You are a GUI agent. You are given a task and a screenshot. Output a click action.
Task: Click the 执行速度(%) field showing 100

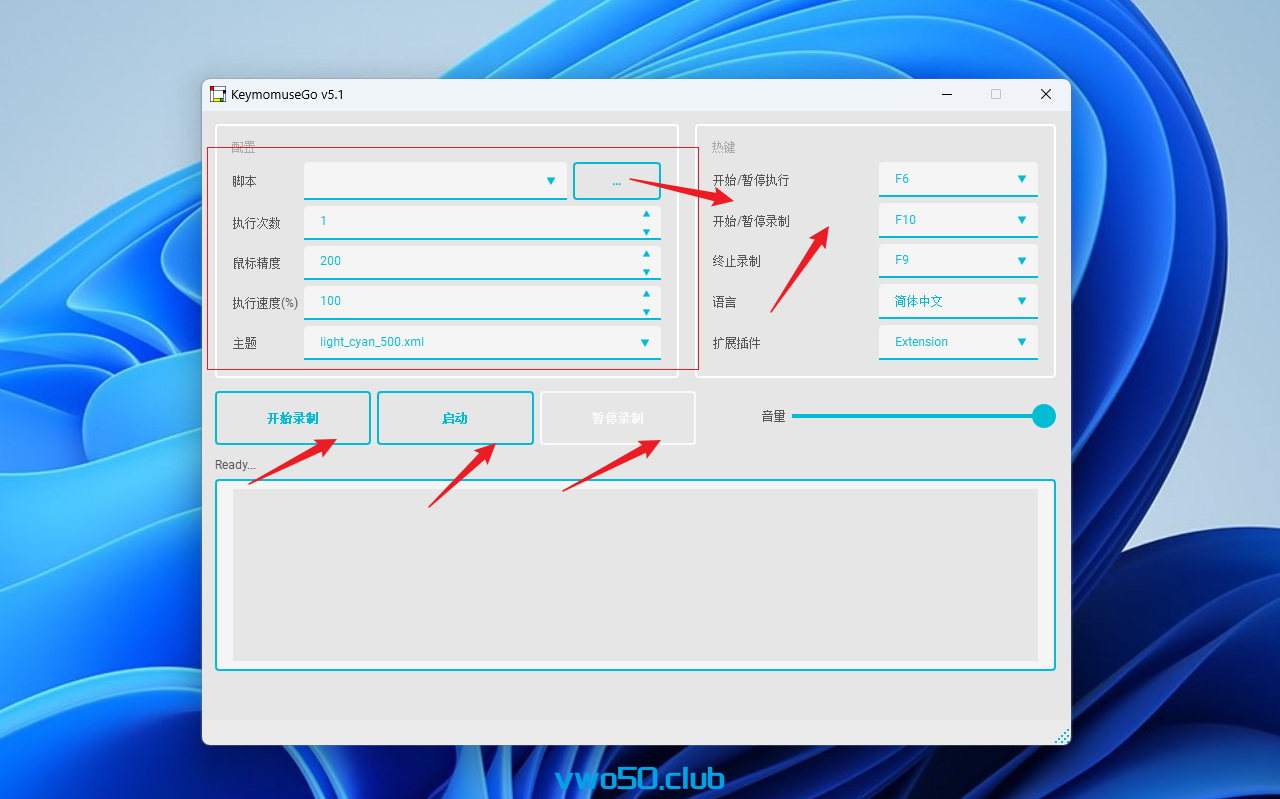[x=470, y=302]
